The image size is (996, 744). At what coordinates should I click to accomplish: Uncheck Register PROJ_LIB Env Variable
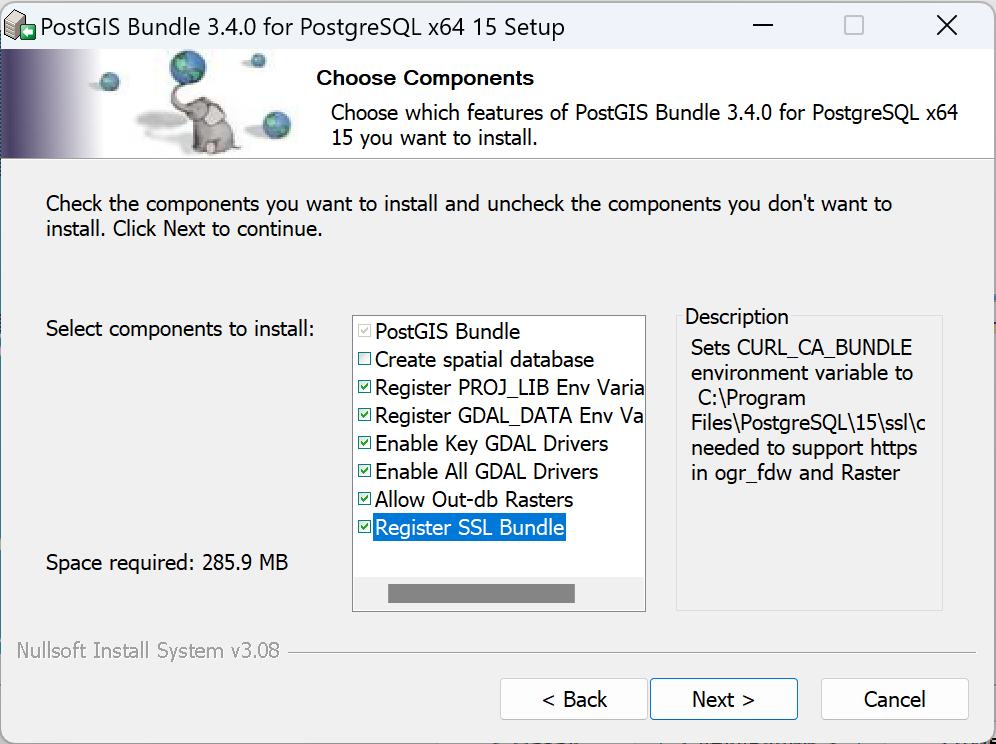point(365,387)
